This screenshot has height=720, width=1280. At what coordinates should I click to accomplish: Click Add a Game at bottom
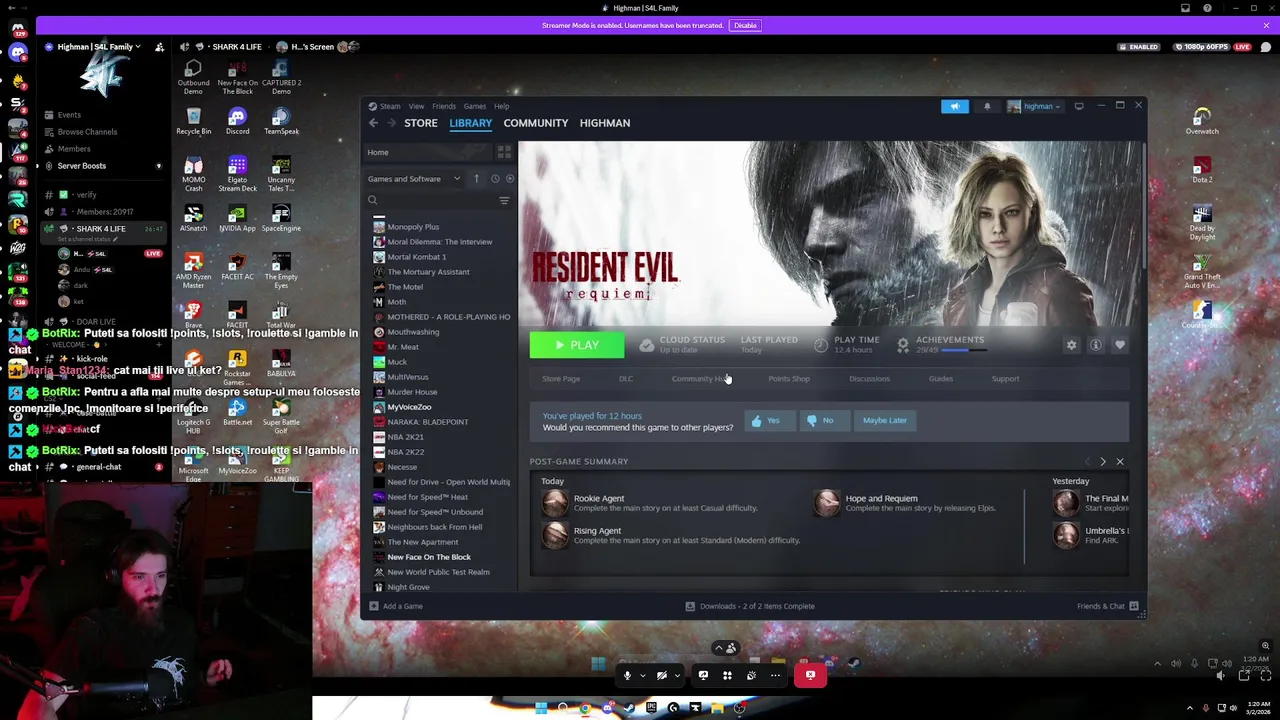point(396,606)
